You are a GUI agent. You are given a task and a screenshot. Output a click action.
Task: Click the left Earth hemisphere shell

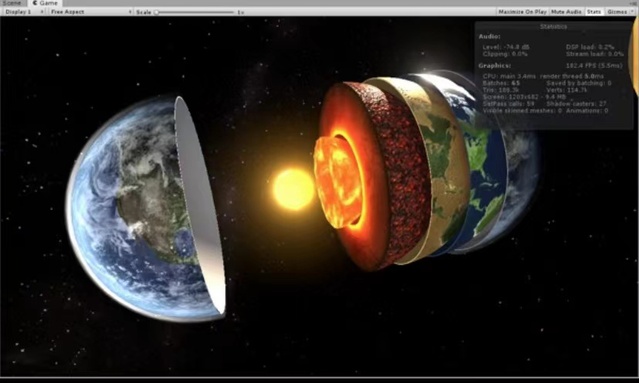[x=146, y=208]
